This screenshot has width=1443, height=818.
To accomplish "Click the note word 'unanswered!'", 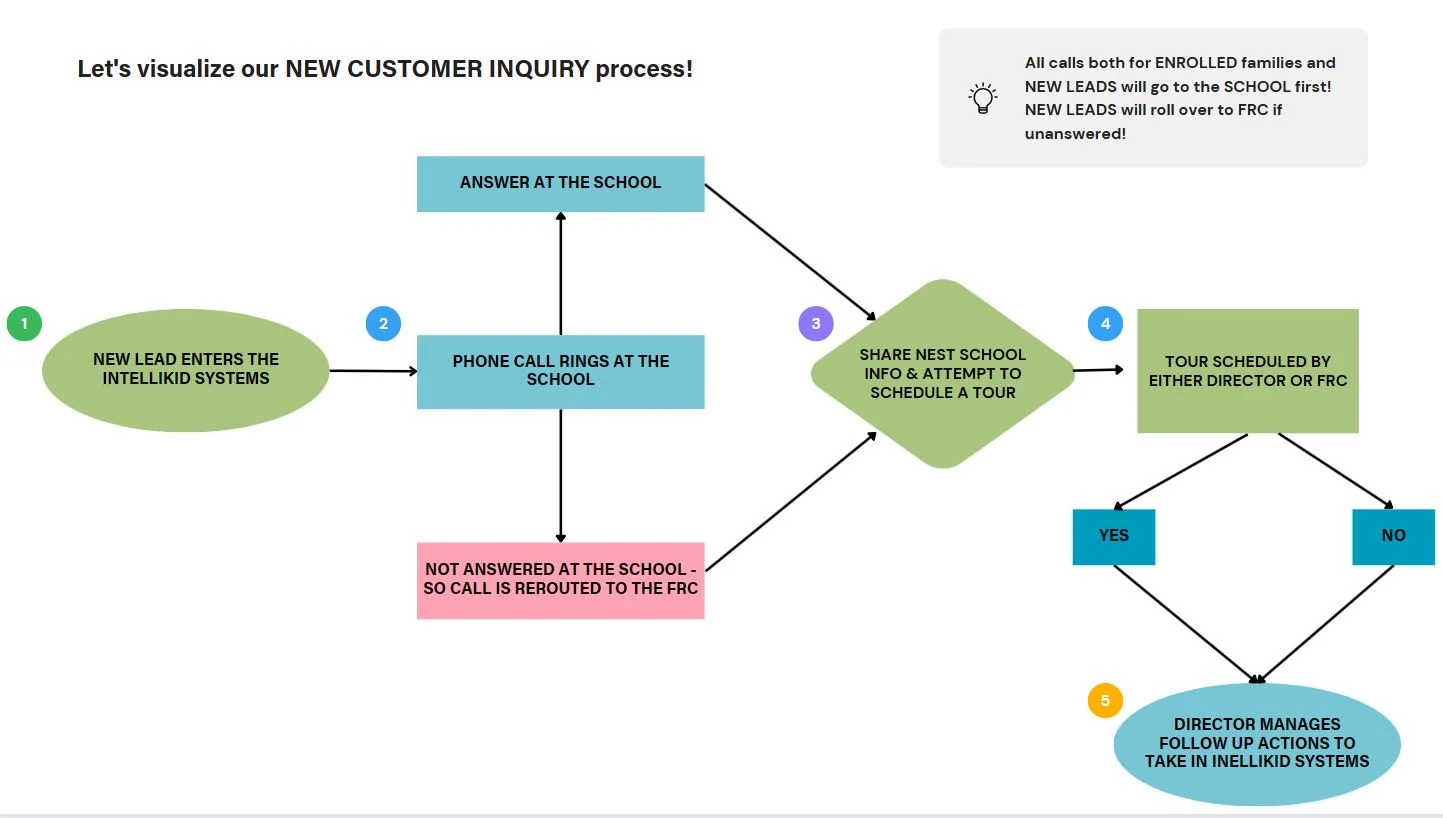I will pyautogui.click(x=1075, y=133).
